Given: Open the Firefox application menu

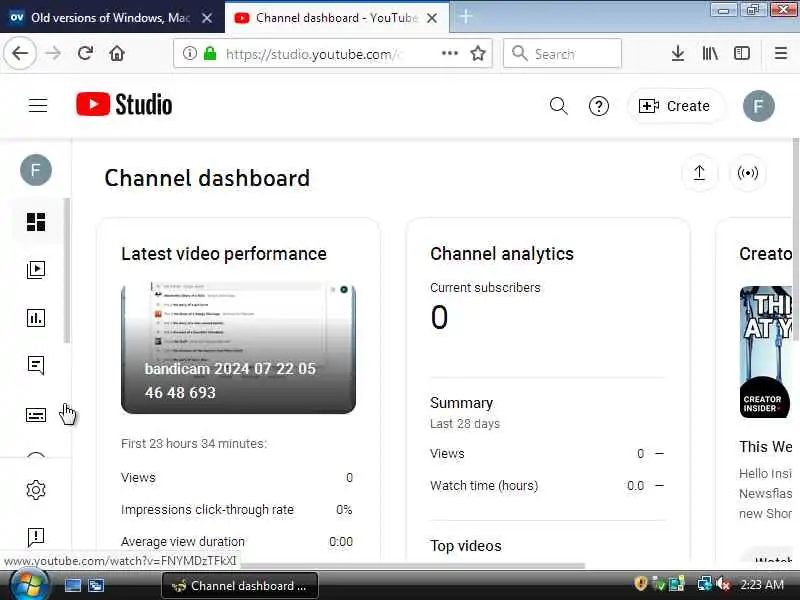Looking at the screenshot, I should [x=781, y=53].
